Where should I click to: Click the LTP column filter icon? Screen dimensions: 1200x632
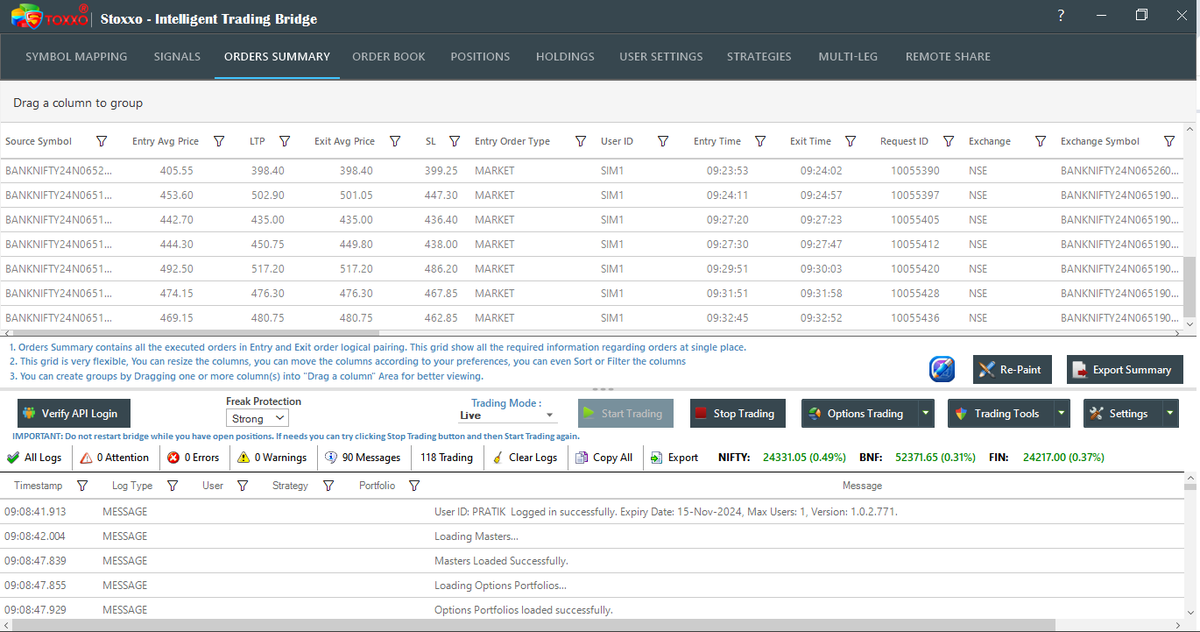tap(284, 141)
